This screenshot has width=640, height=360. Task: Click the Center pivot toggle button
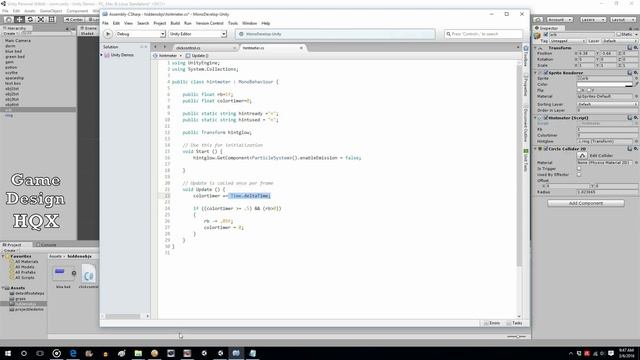74,19
